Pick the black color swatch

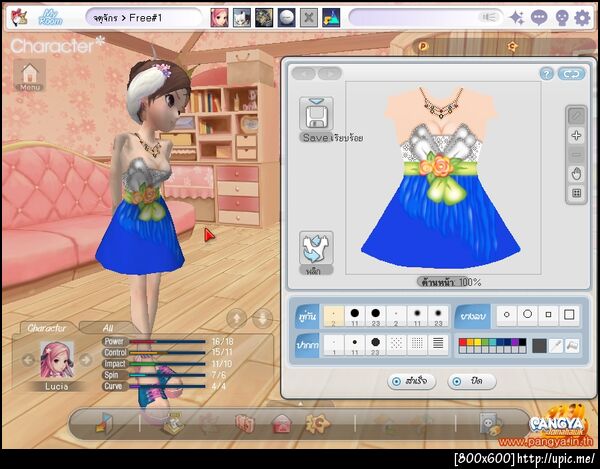(522, 342)
